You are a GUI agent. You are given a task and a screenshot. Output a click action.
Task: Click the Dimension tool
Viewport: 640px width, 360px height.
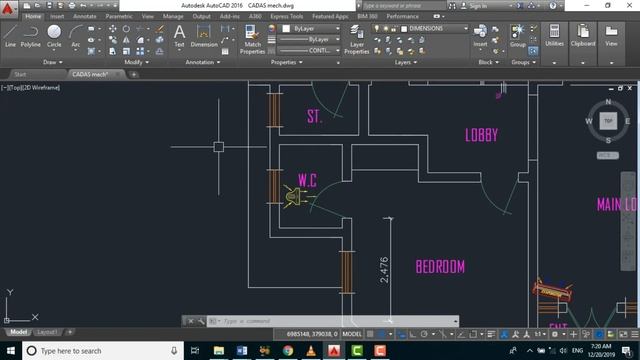click(204, 36)
